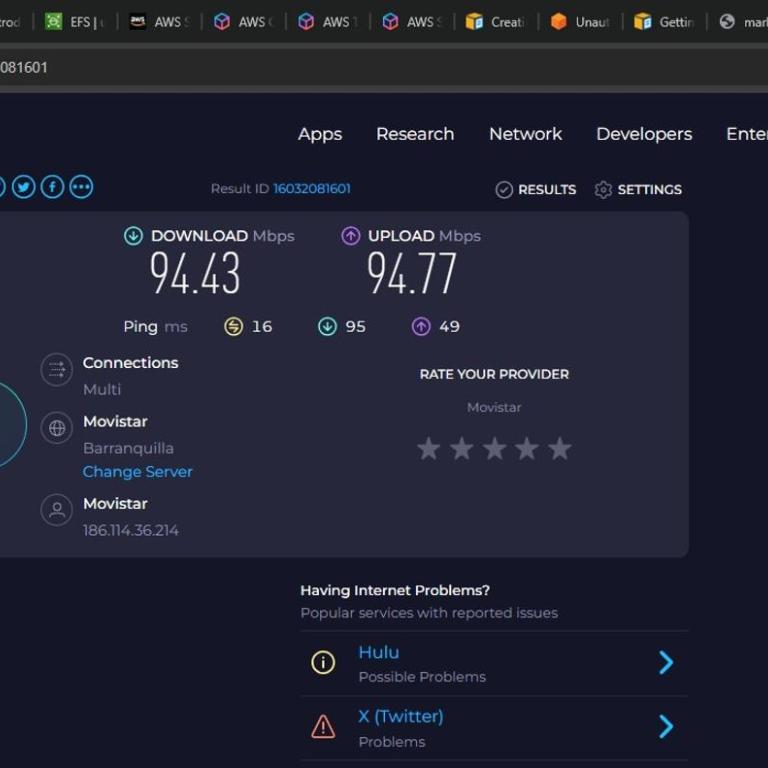
Task: Click the X (Twitter) warning triangle icon
Action: 323,727
